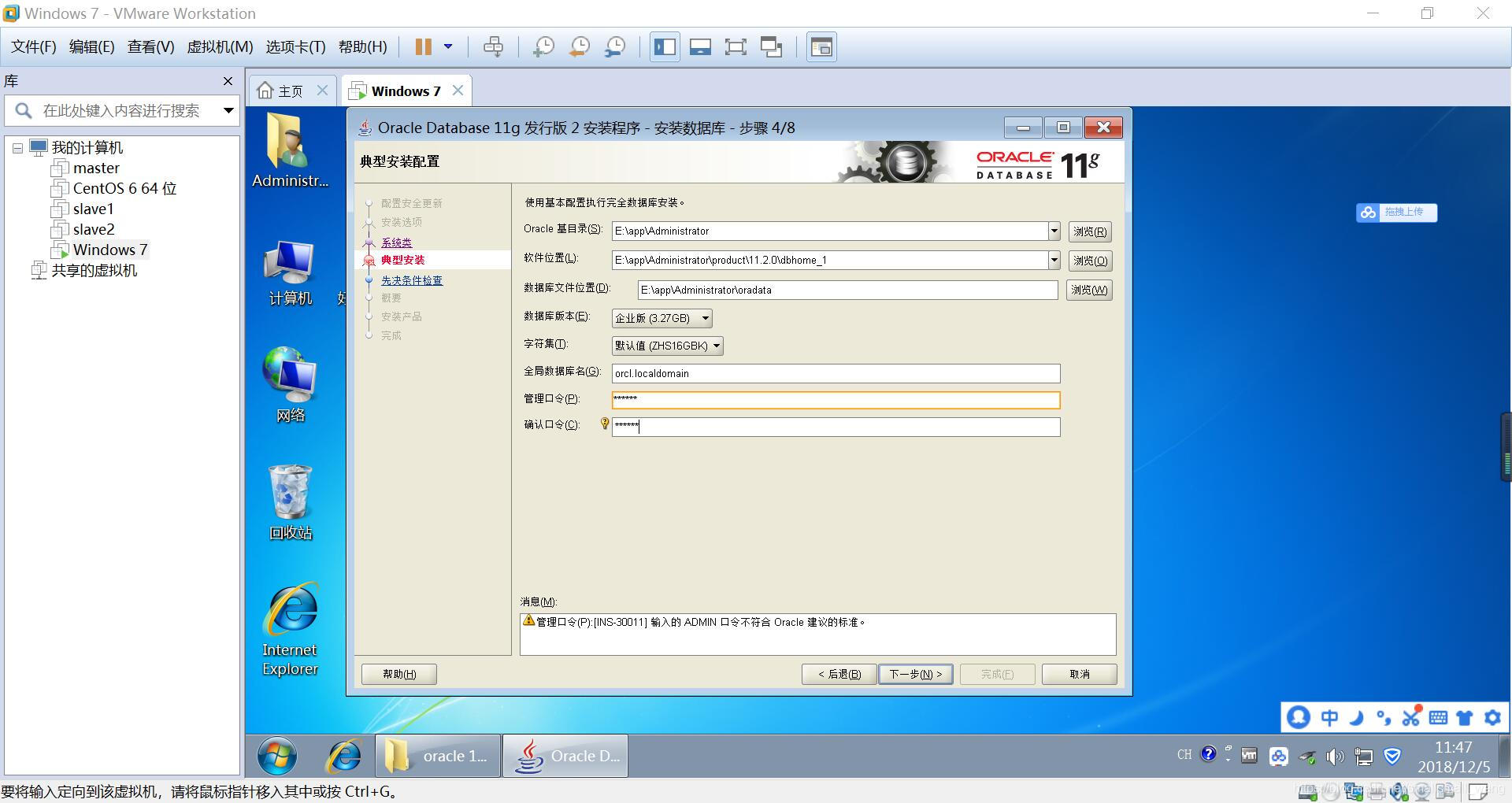Collapse the 我的计算机 tree node
The image size is (1512, 803).
pos(17,148)
